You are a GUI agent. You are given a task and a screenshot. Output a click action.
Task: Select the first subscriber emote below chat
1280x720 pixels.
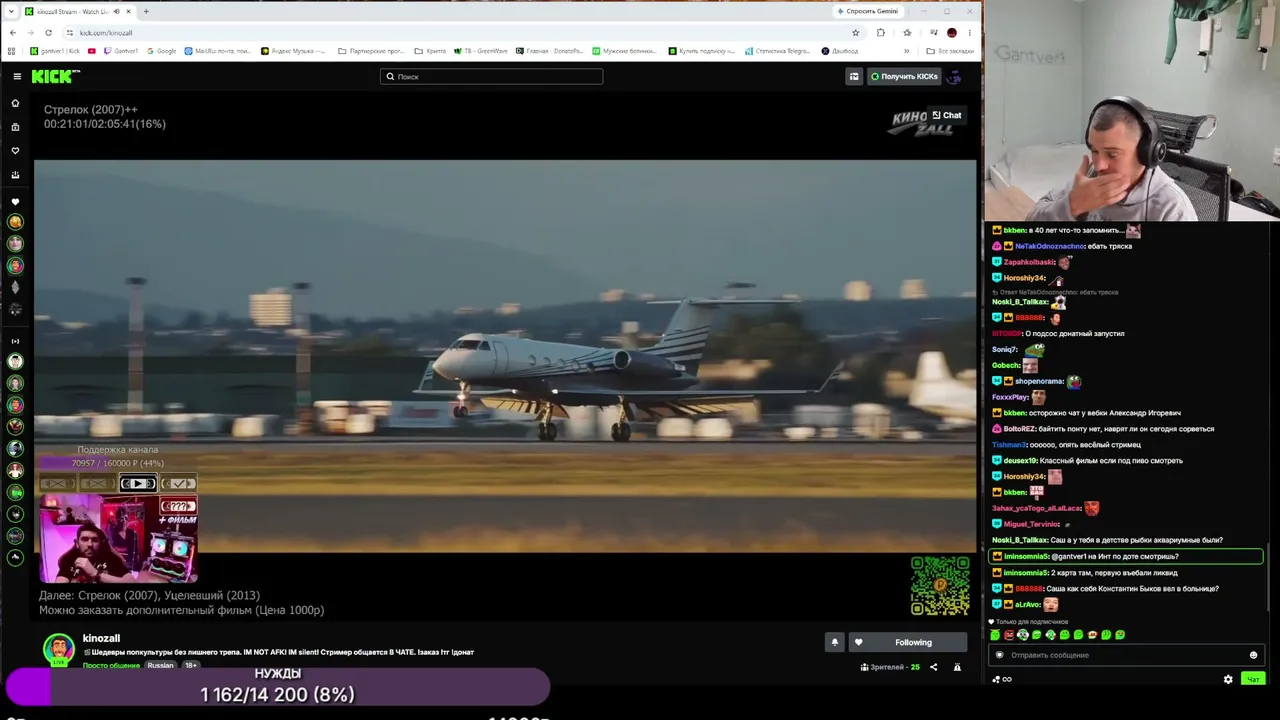(x=995, y=635)
